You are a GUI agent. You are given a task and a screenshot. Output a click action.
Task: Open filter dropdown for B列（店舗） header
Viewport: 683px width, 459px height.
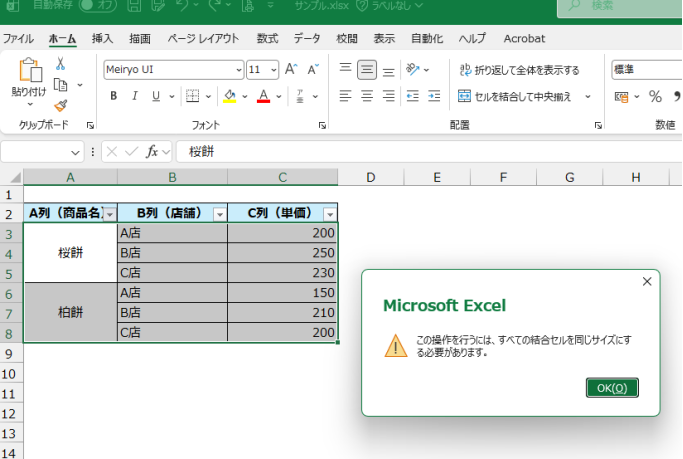point(220,214)
